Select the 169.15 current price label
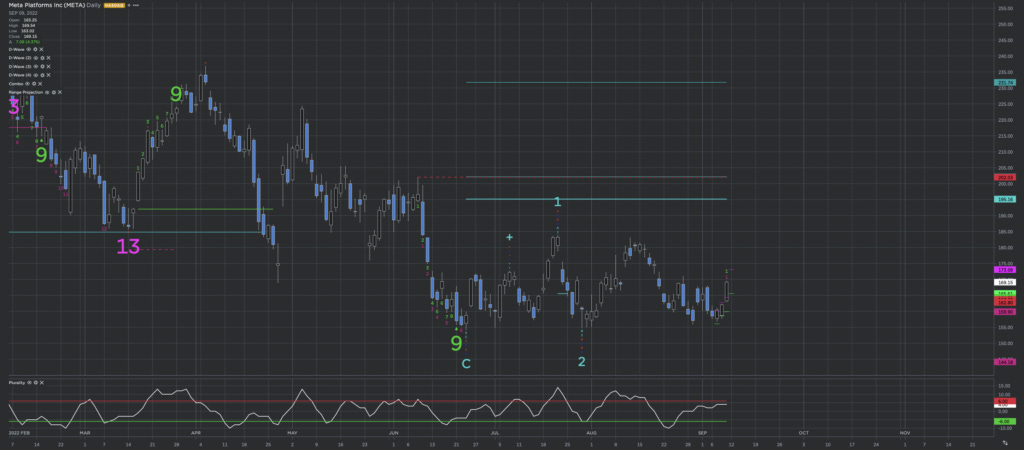Image resolution: width=1024 pixels, height=450 pixels. (1005, 282)
